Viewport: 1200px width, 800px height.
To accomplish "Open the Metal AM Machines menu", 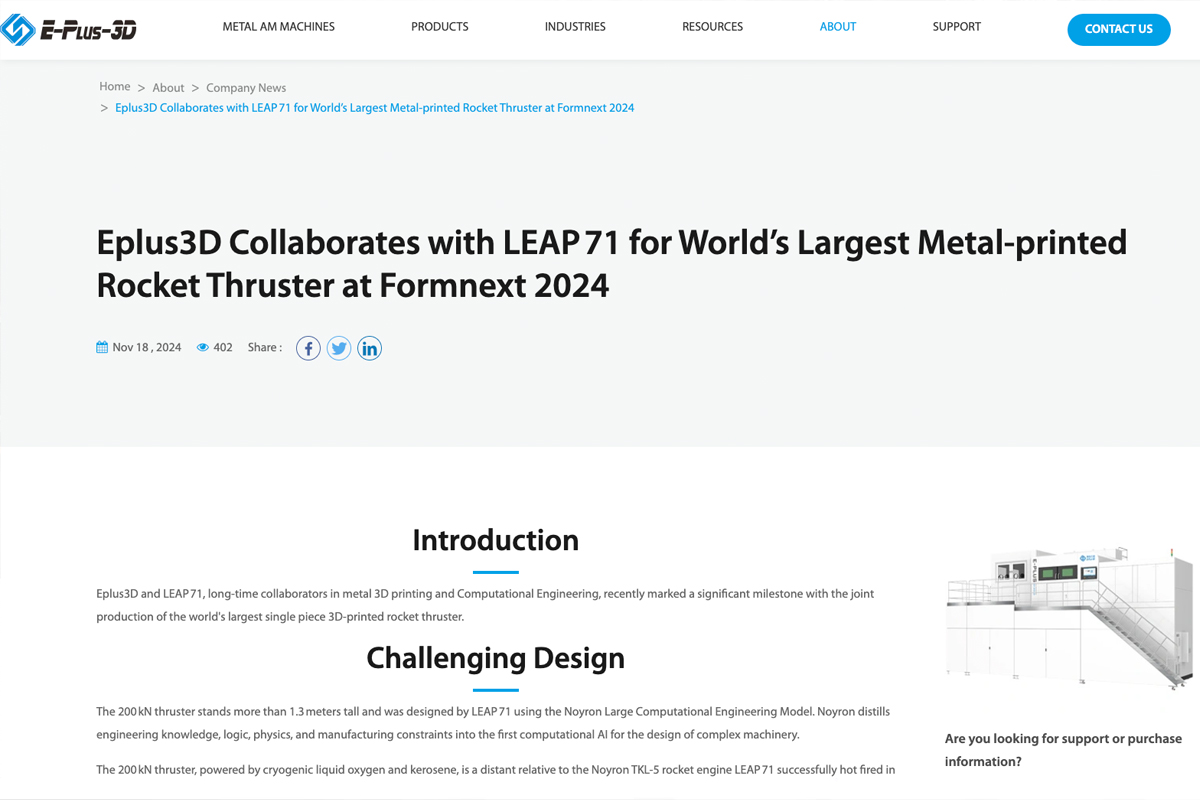I will 279,27.
